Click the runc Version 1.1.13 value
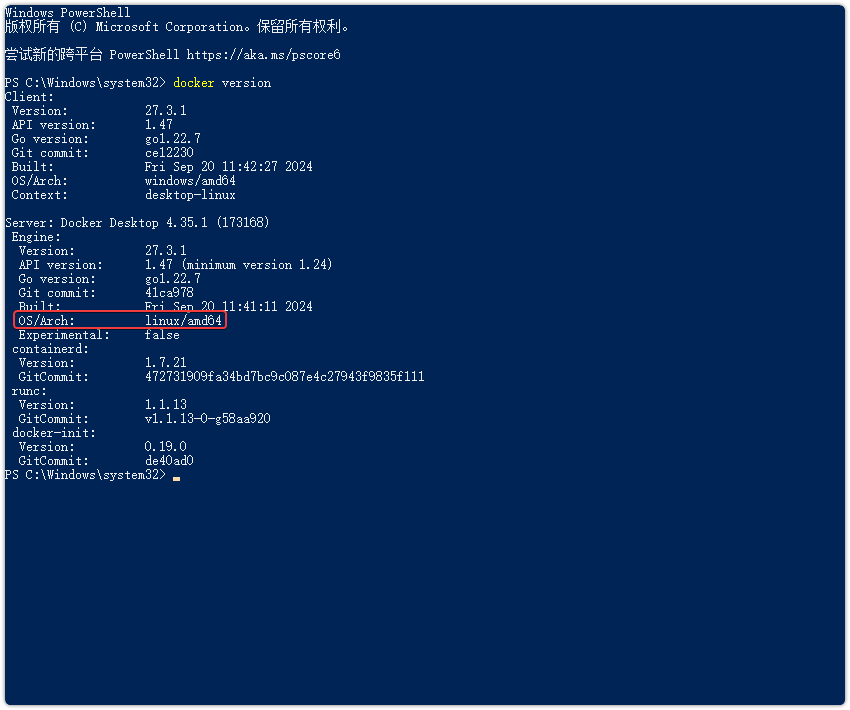850x710 pixels. pos(165,405)
